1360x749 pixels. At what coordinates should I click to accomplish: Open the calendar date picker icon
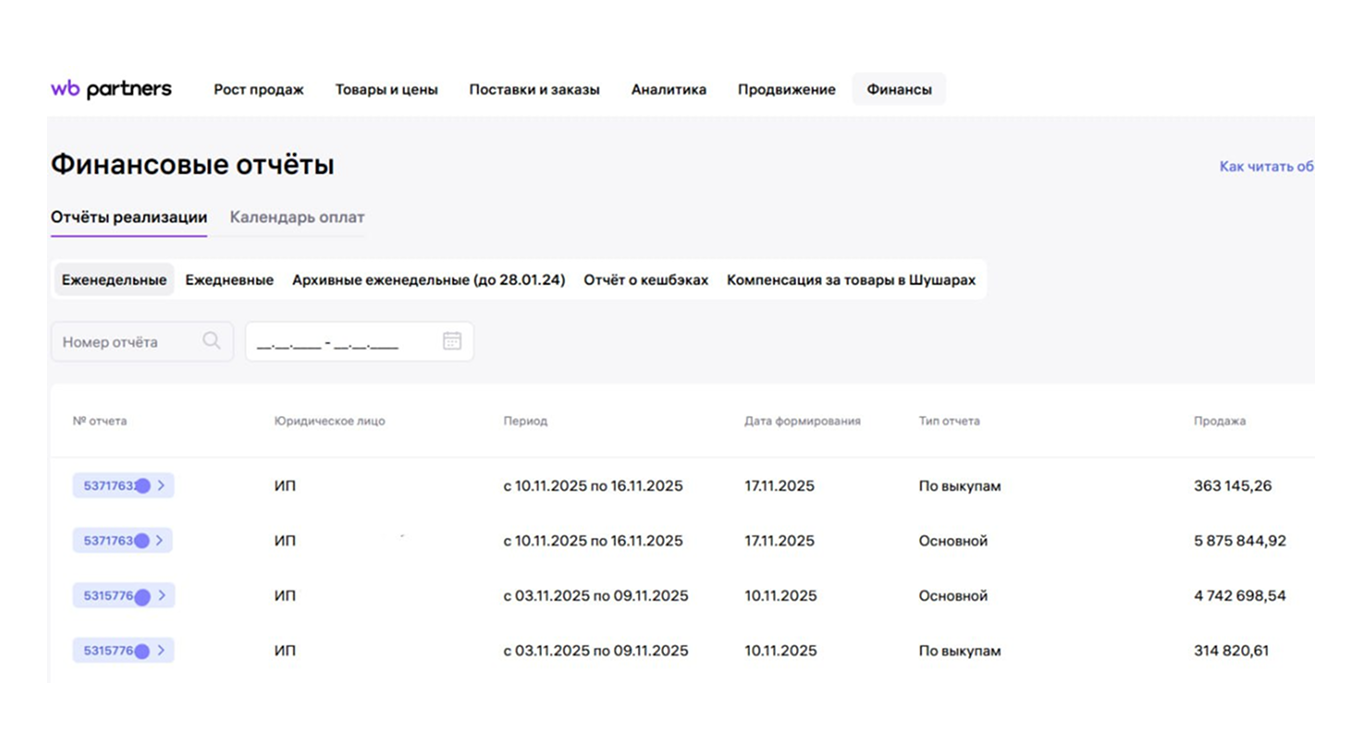click(x=452, y=341)
